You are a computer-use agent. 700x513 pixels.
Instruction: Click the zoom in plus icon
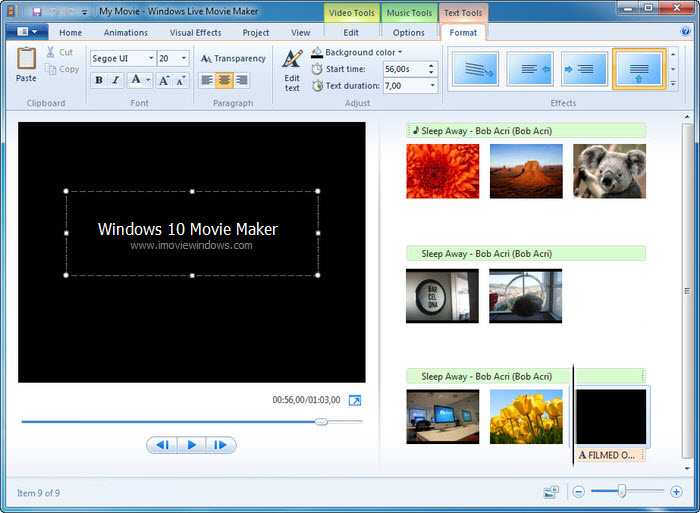[676, 492]
